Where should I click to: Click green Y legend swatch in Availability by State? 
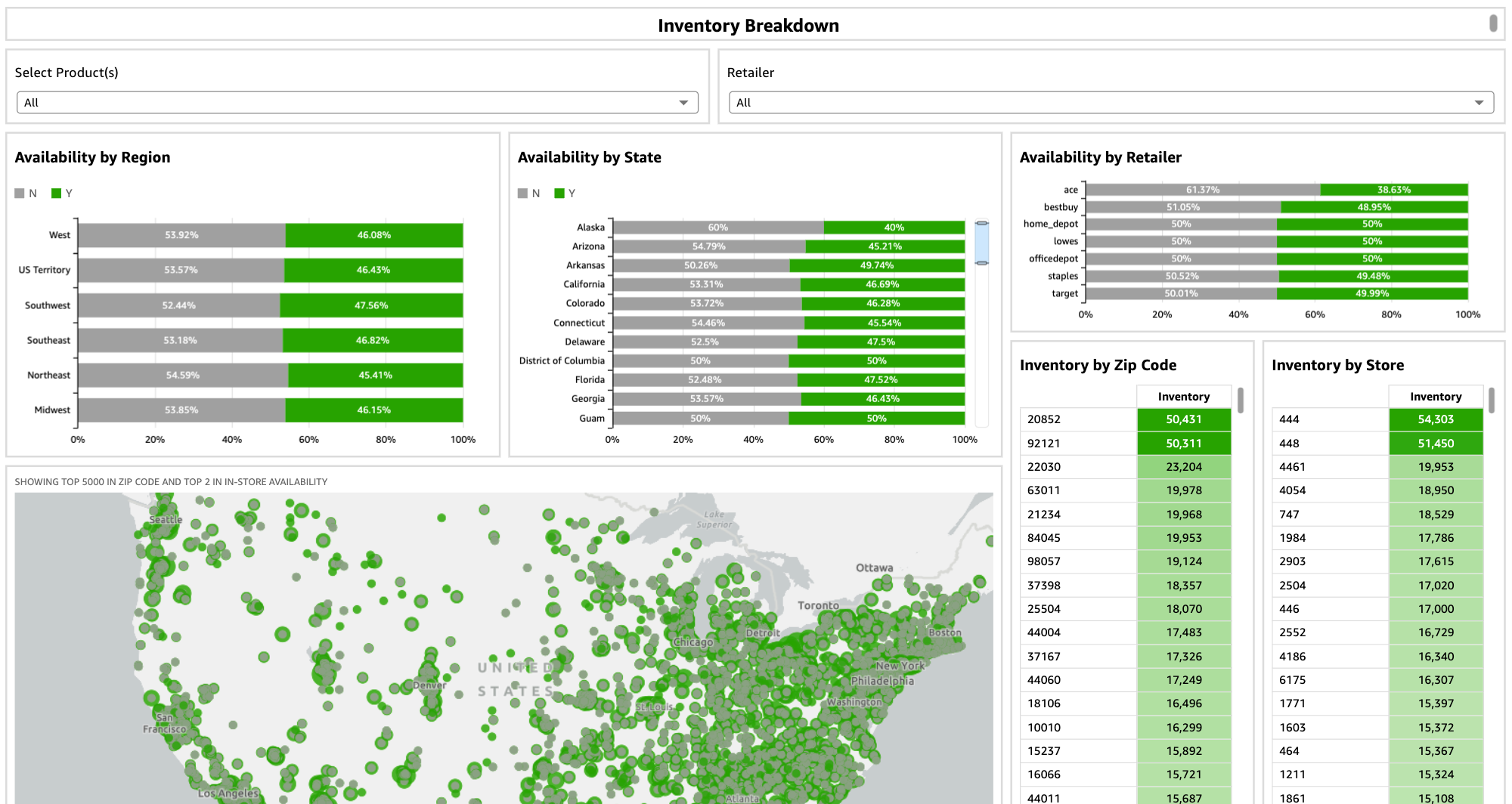coord(559,193)
